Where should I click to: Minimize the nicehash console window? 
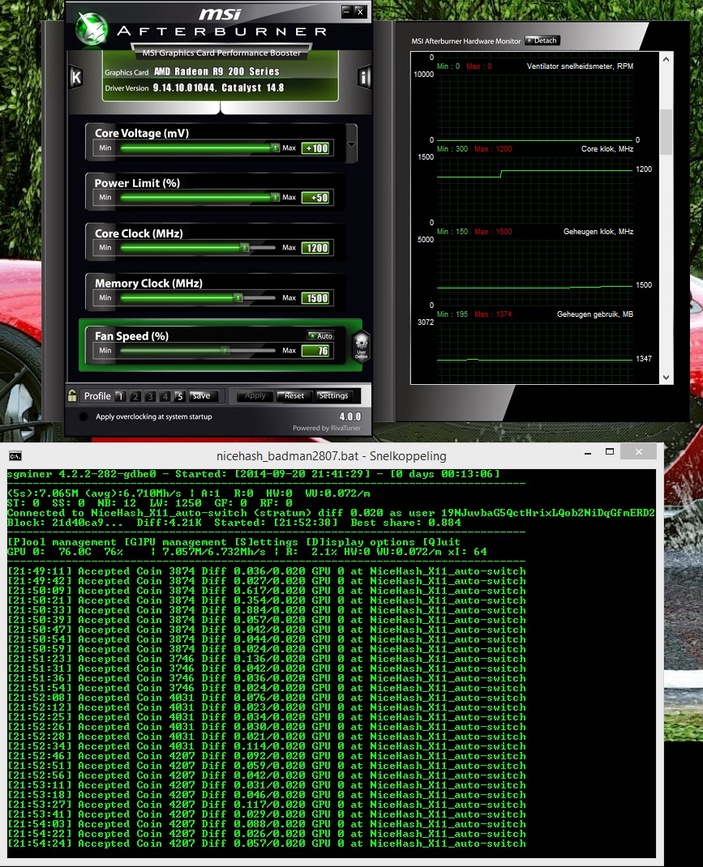pos(587,453)
